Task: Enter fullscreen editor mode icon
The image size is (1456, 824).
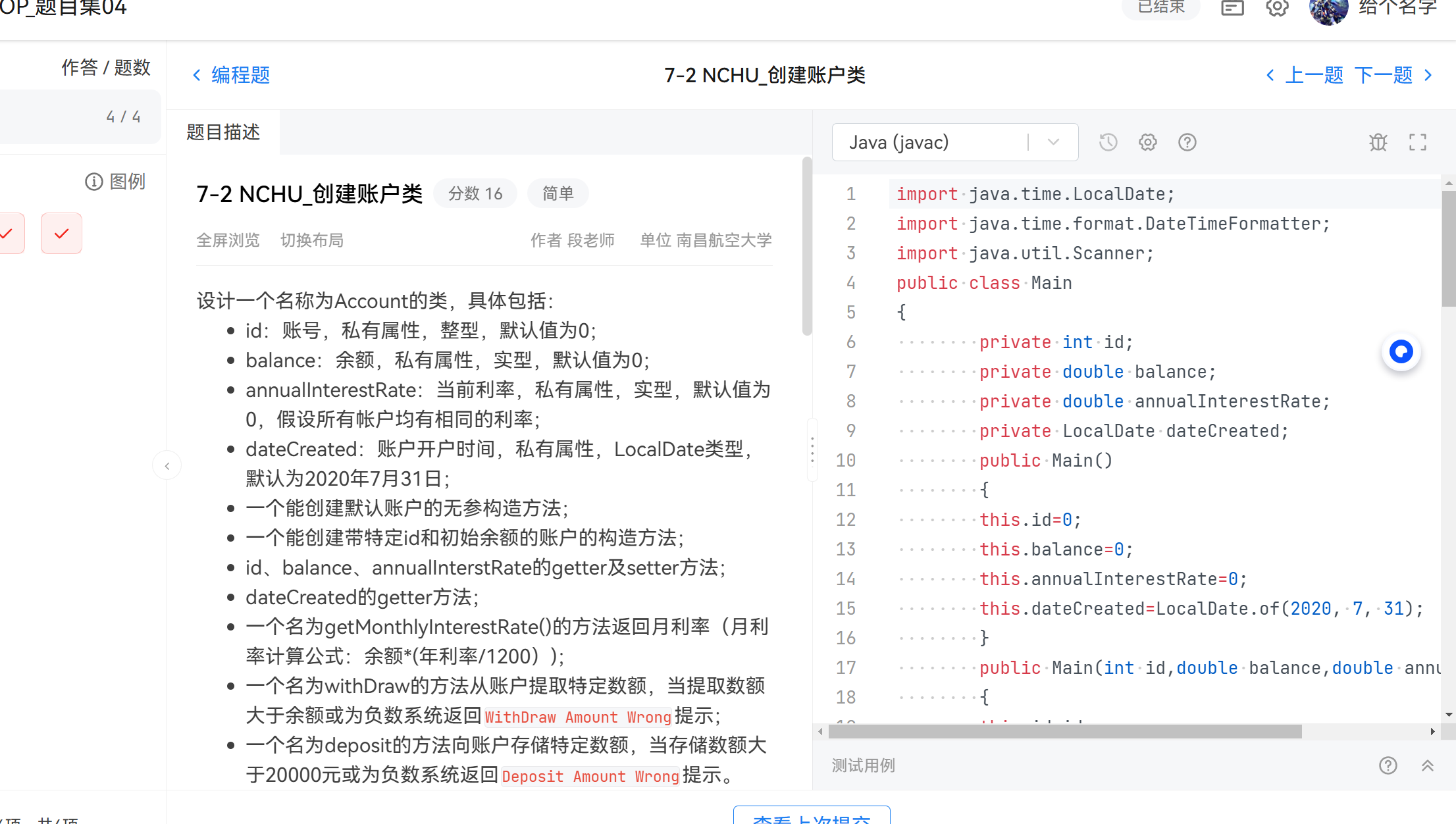Action: click(1418, 142)
